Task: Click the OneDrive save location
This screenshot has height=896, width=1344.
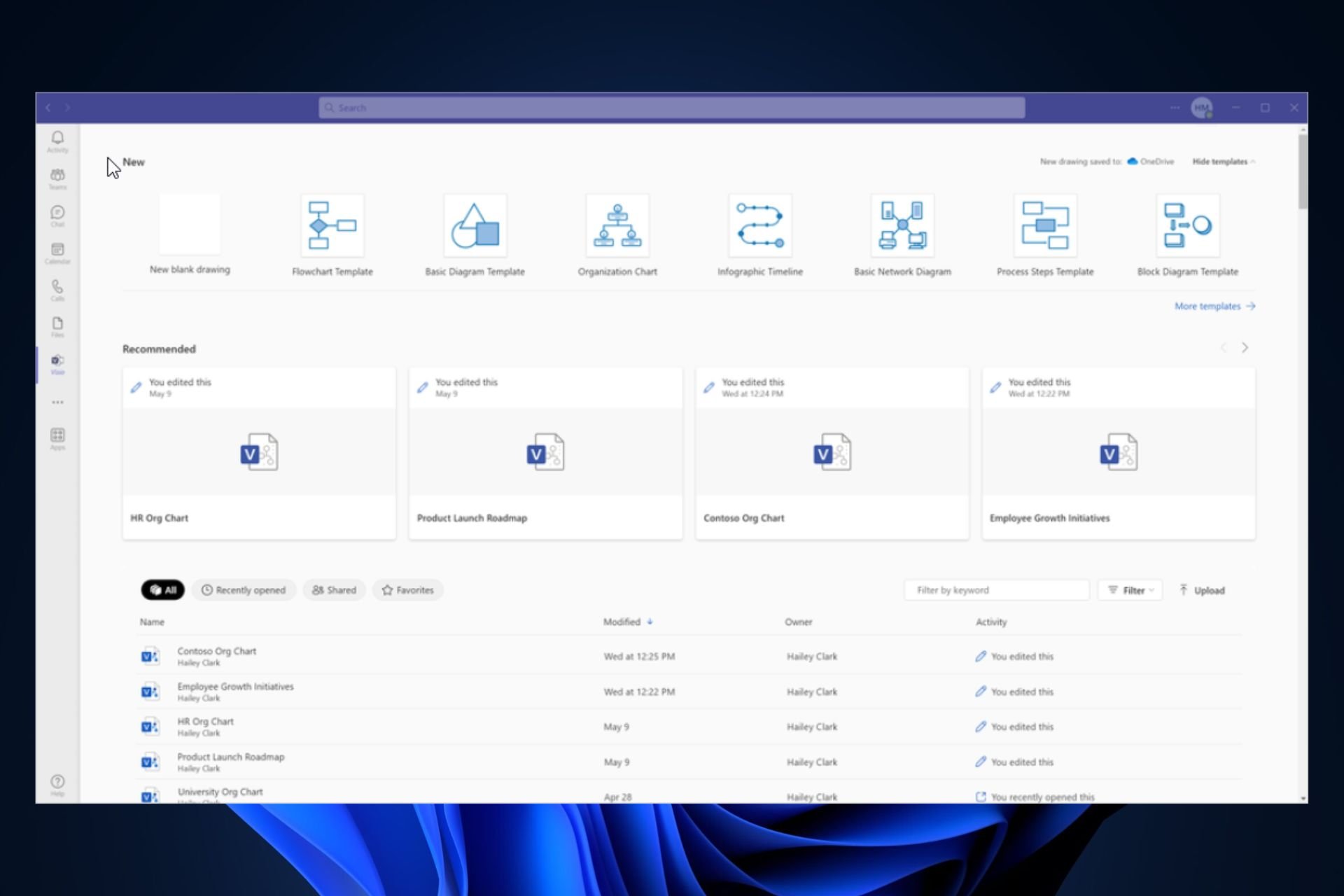Action: point(1150,162)
